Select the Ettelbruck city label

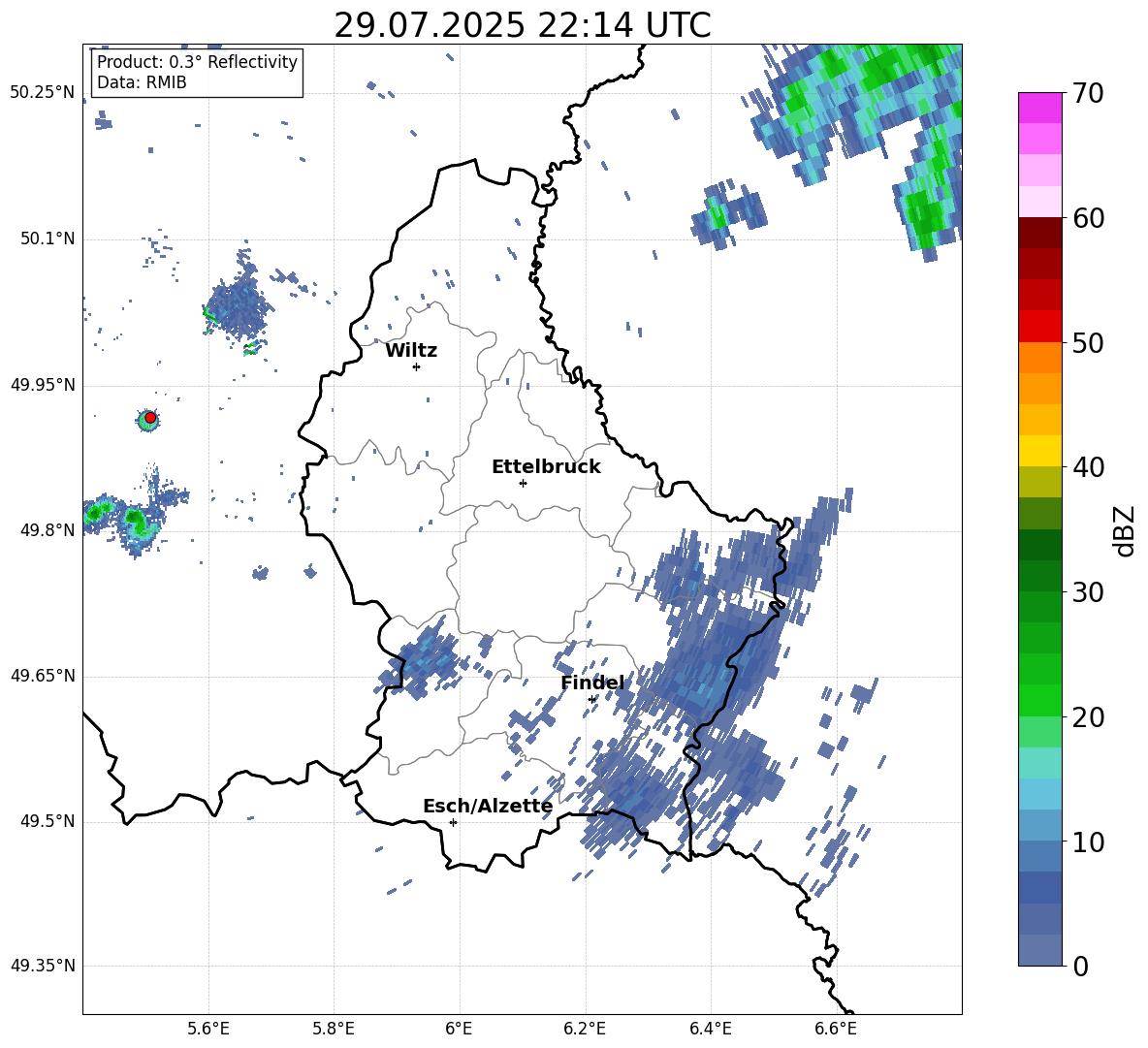[546, 467]
